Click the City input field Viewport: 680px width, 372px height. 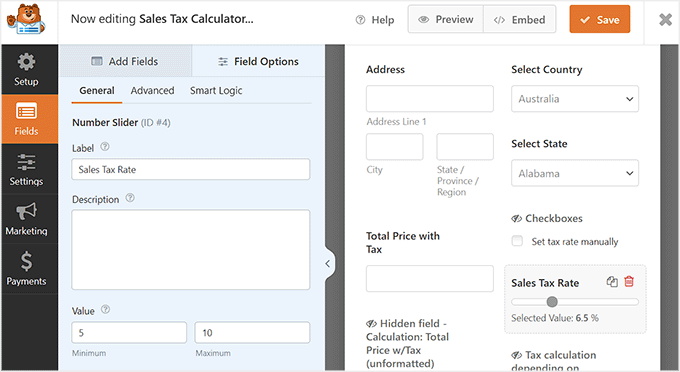(x=395, y=147)
